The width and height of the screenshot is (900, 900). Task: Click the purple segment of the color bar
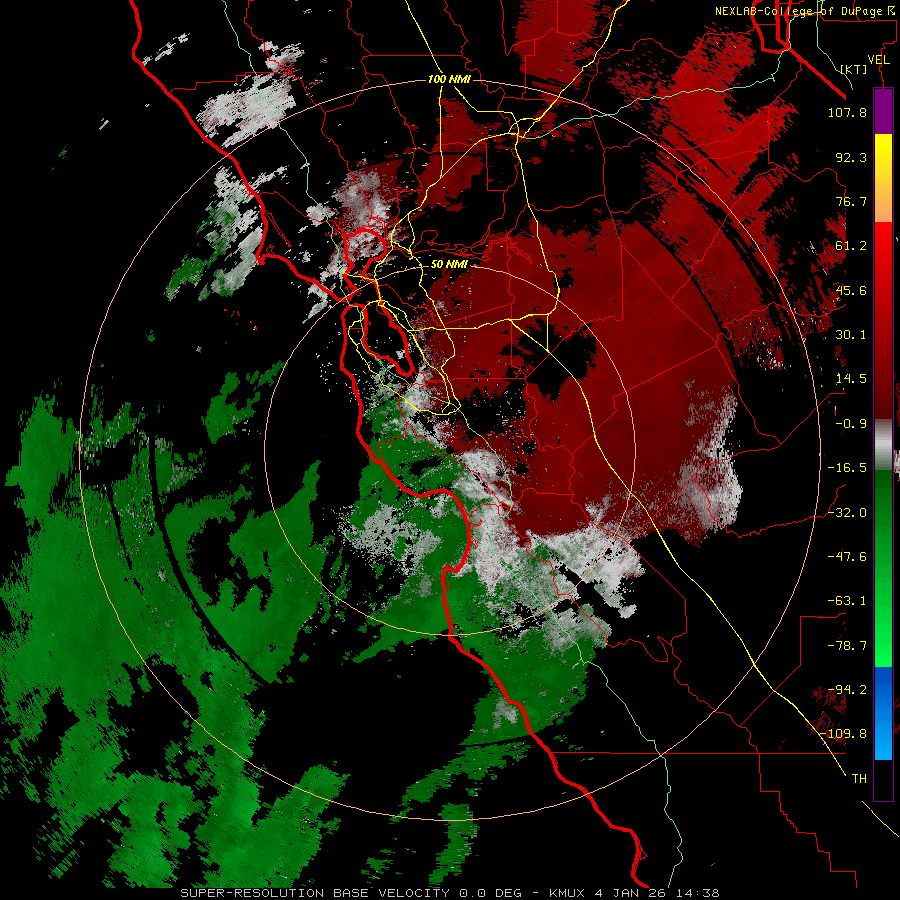click(883, 111)
